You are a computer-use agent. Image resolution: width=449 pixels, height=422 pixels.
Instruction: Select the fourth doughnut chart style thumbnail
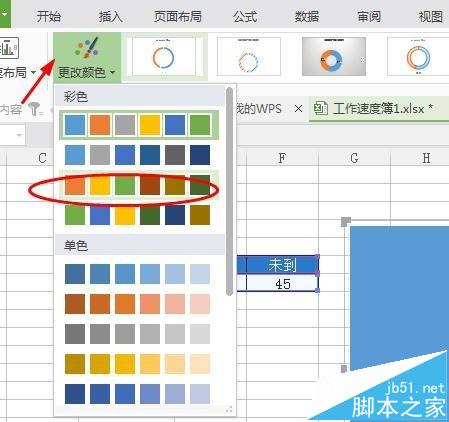click(x=418, y=57)
